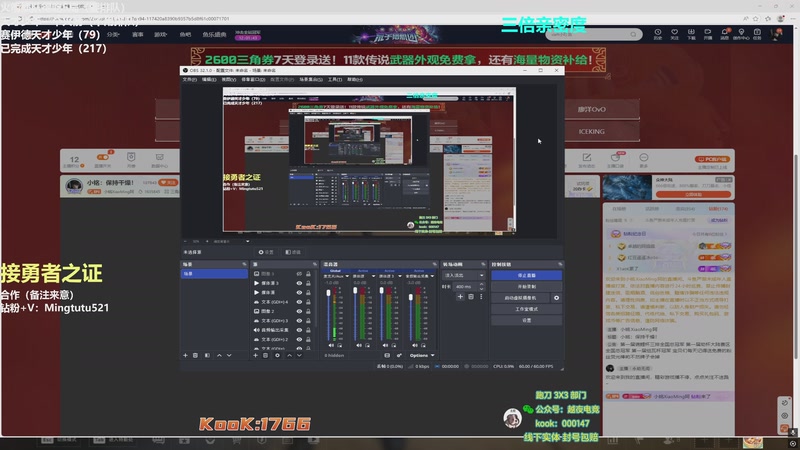Move scene up in Scenes panel
Viewport: 800px width, 450px height.
[x=219, y=355]
